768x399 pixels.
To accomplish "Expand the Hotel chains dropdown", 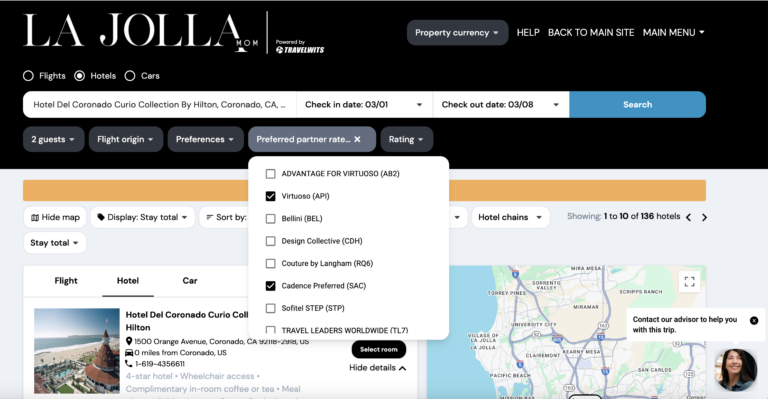I will tap(510, 217).
